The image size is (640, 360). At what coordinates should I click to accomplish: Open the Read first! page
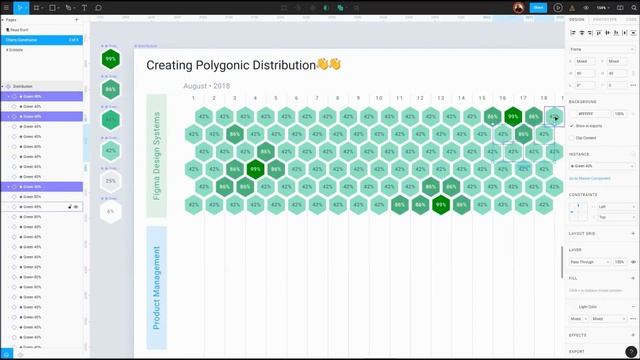click(42, 30)
